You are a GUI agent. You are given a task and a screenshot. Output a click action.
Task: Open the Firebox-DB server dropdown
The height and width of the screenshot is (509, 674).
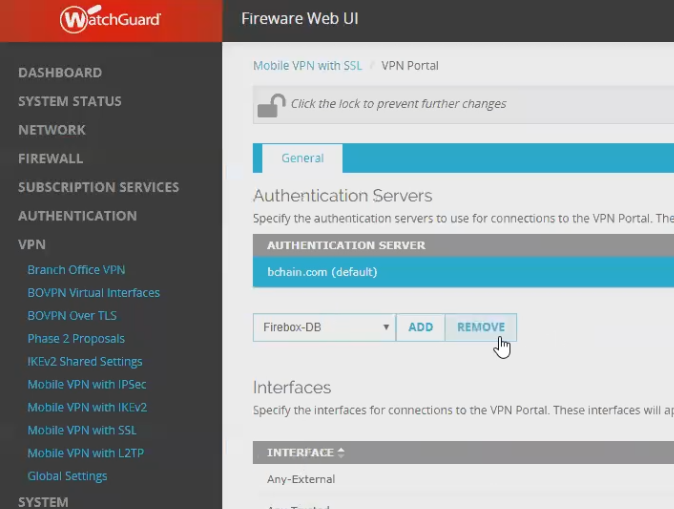pos(324,327)
